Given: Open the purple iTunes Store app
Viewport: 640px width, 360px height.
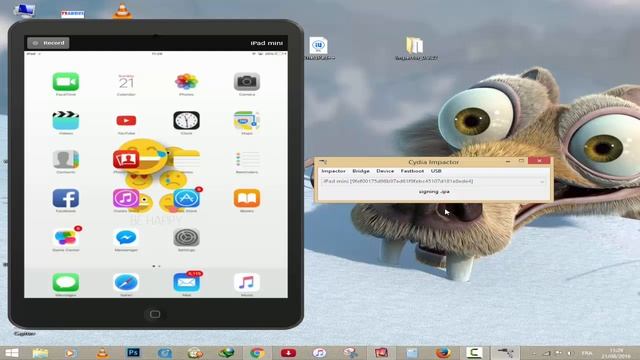Looking at the screenshot, I should pyautogui.click(x=126, y=198).
